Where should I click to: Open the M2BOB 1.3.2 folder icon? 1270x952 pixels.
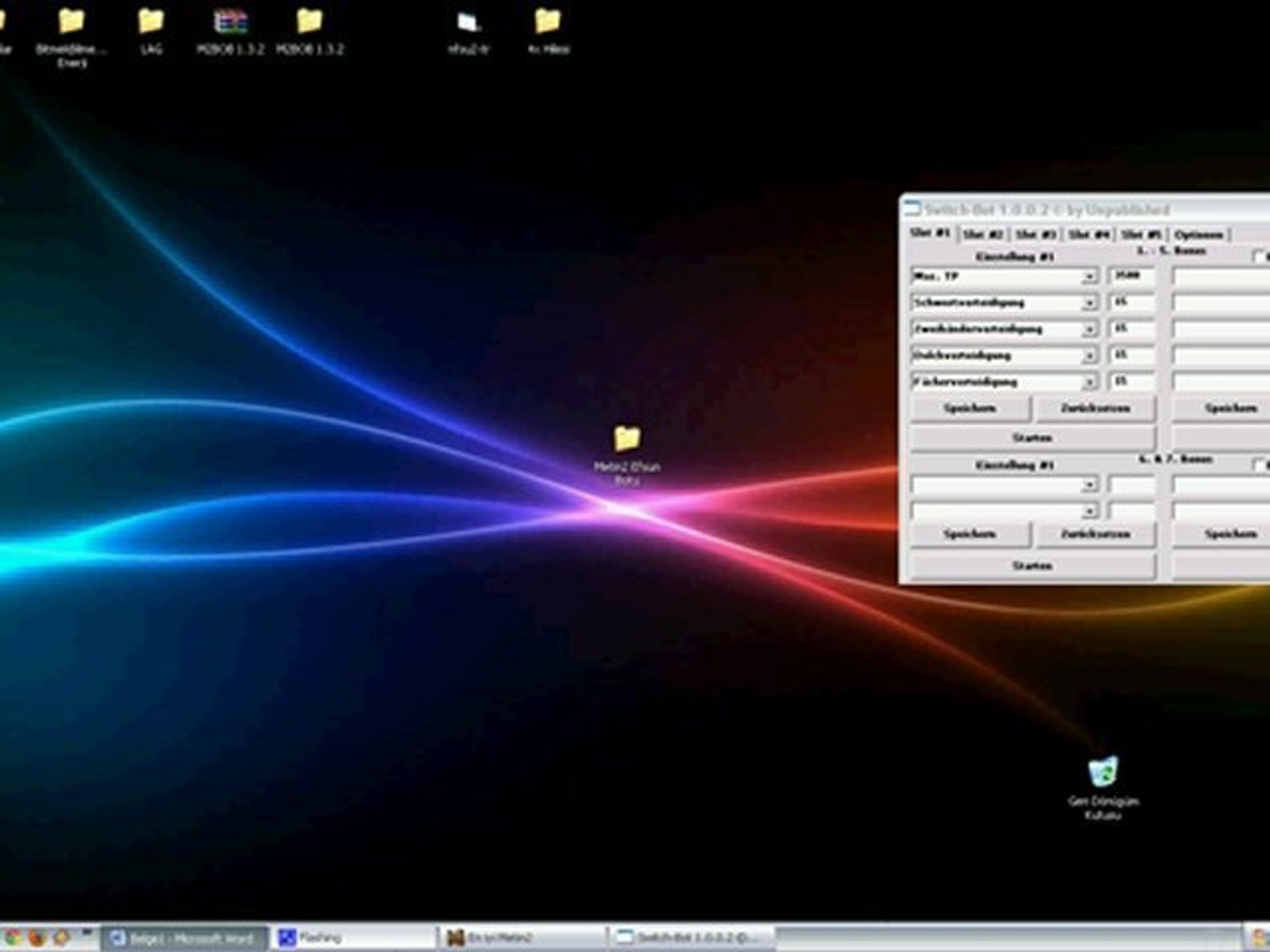[x=310, y=23]
